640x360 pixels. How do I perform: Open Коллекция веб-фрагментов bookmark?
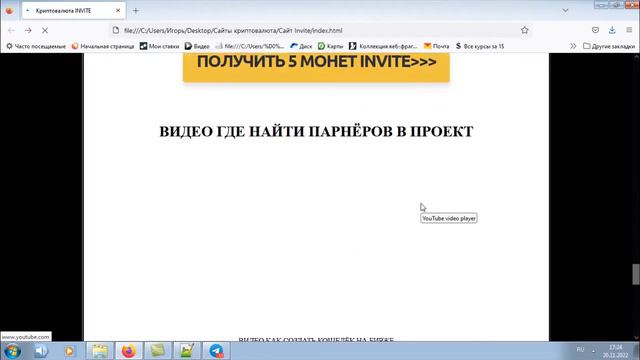click(x=383, y=46)
